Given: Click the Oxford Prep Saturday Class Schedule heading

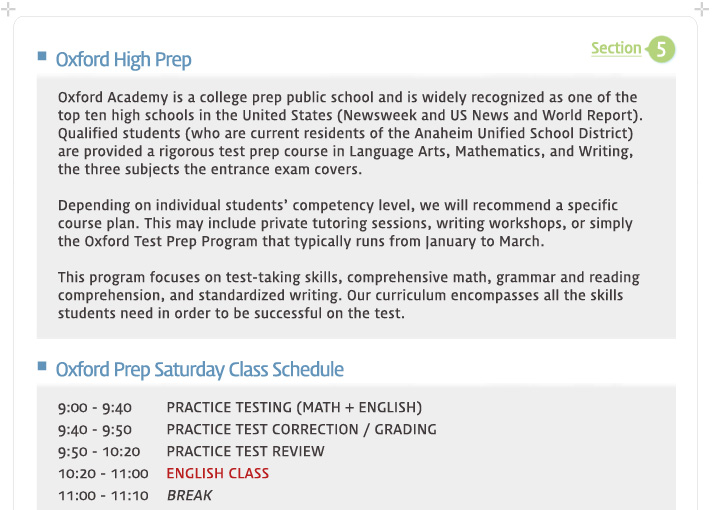Looking at the screenshot, I should tap(199, 370).
